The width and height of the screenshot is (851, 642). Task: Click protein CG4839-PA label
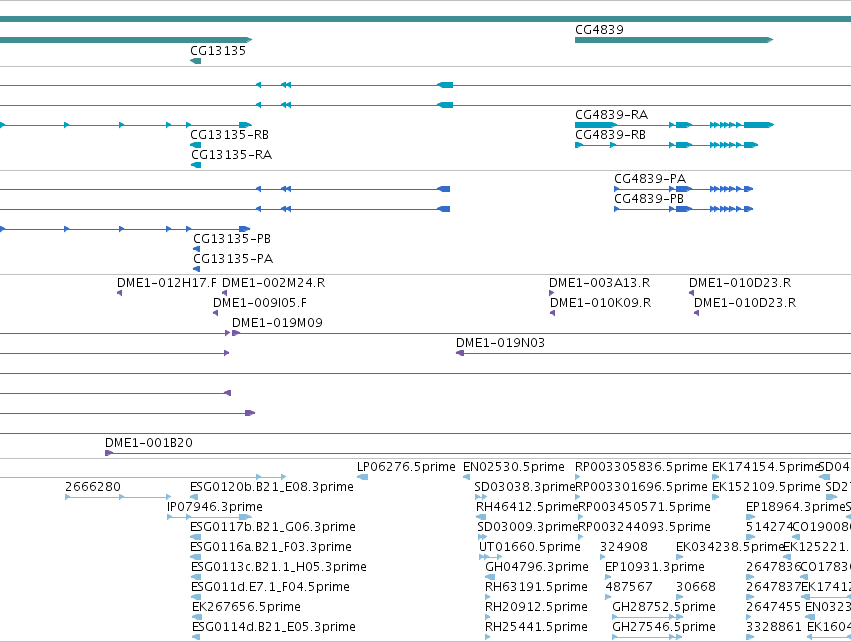coord(650,179)
